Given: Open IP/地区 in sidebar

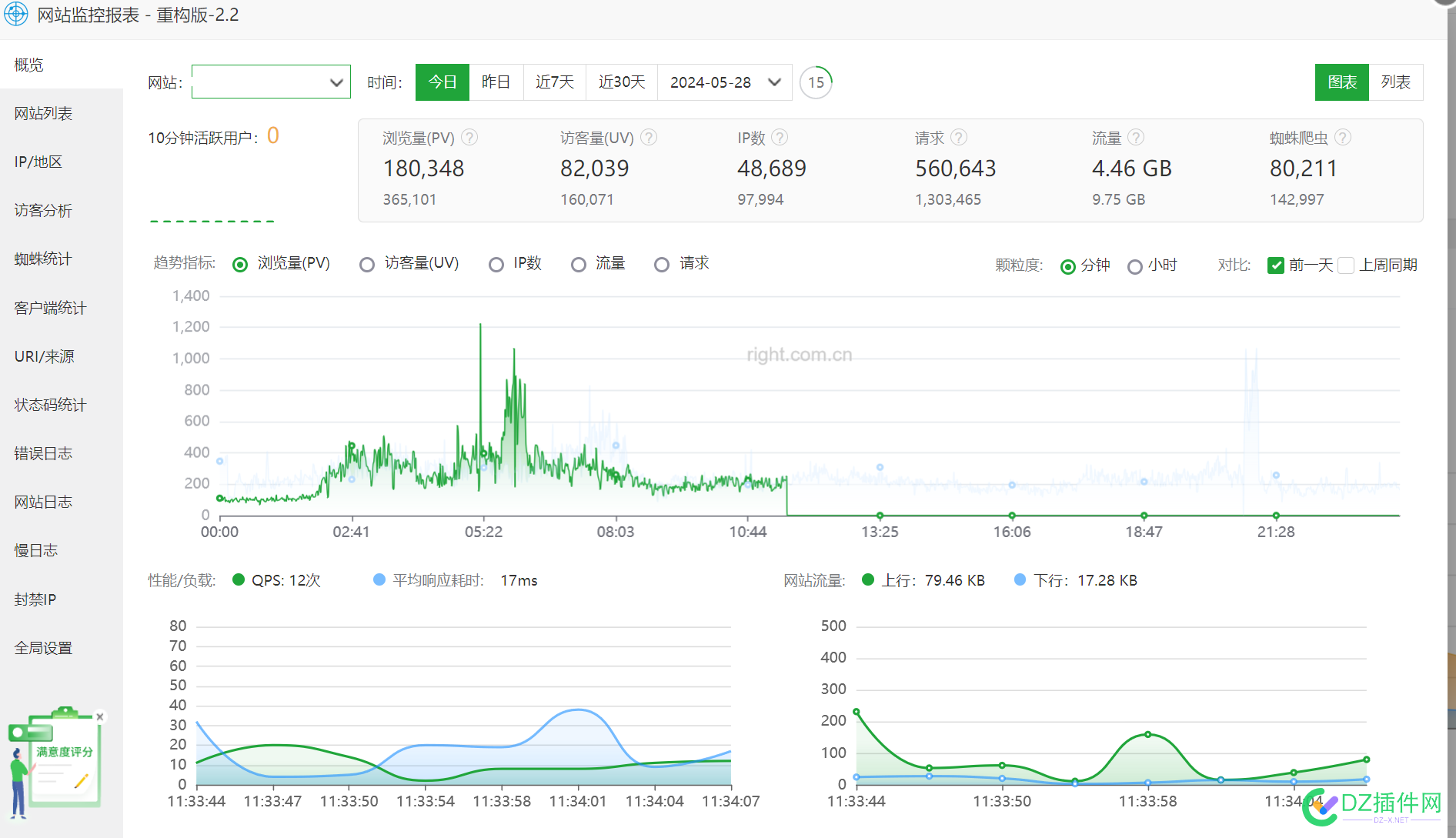Looking at the screenshot, I should pos(62,162).
